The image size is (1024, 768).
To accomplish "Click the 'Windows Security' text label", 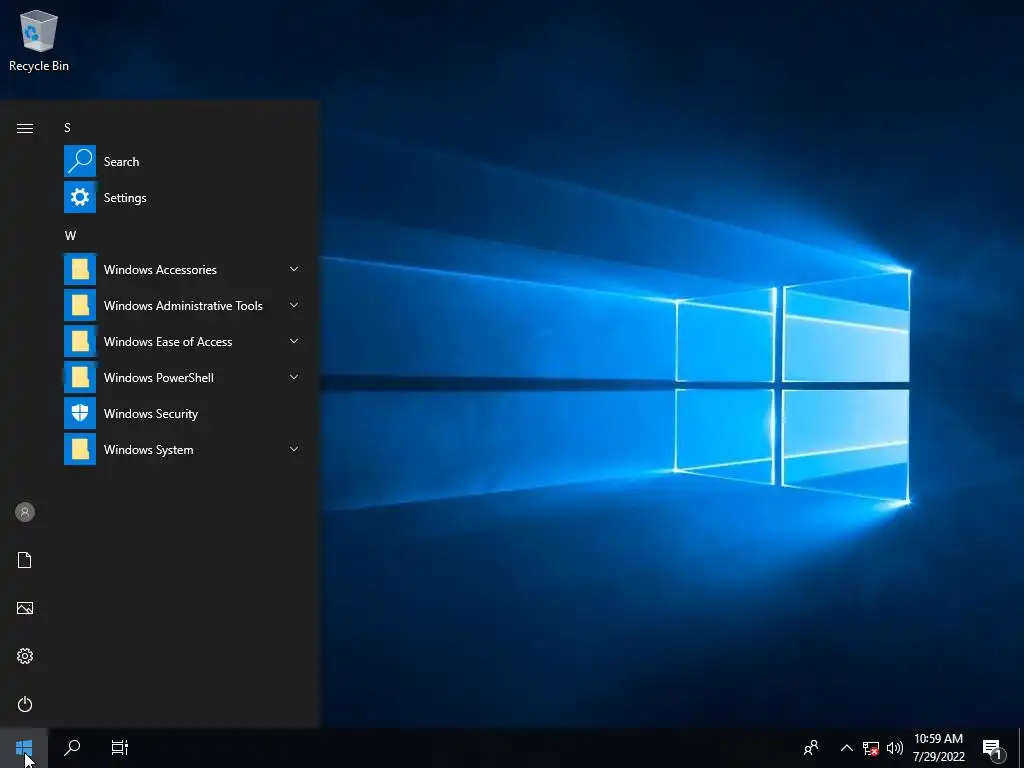I will click(x=151, y=414).
